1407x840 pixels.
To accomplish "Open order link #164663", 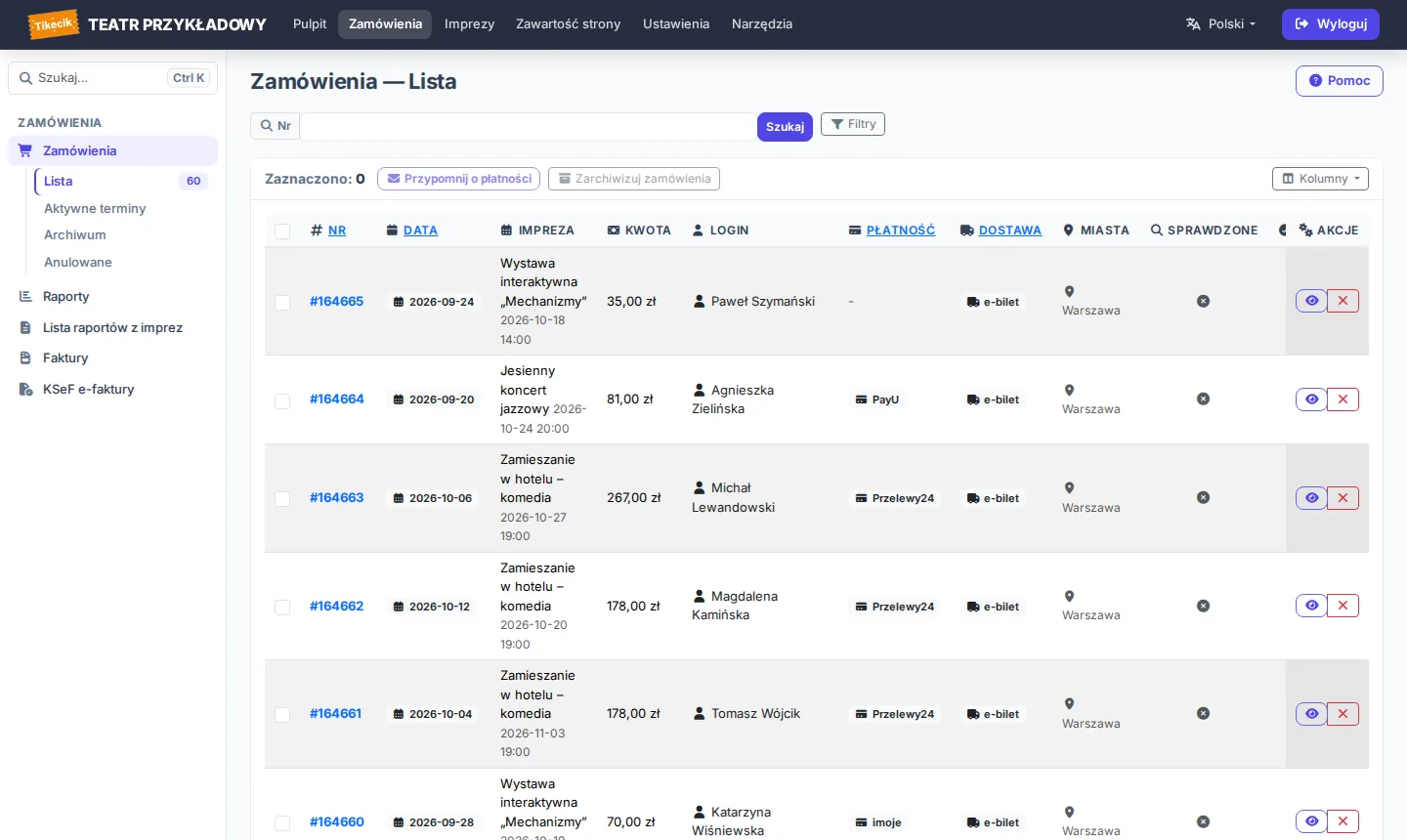I will coord(336,497).
